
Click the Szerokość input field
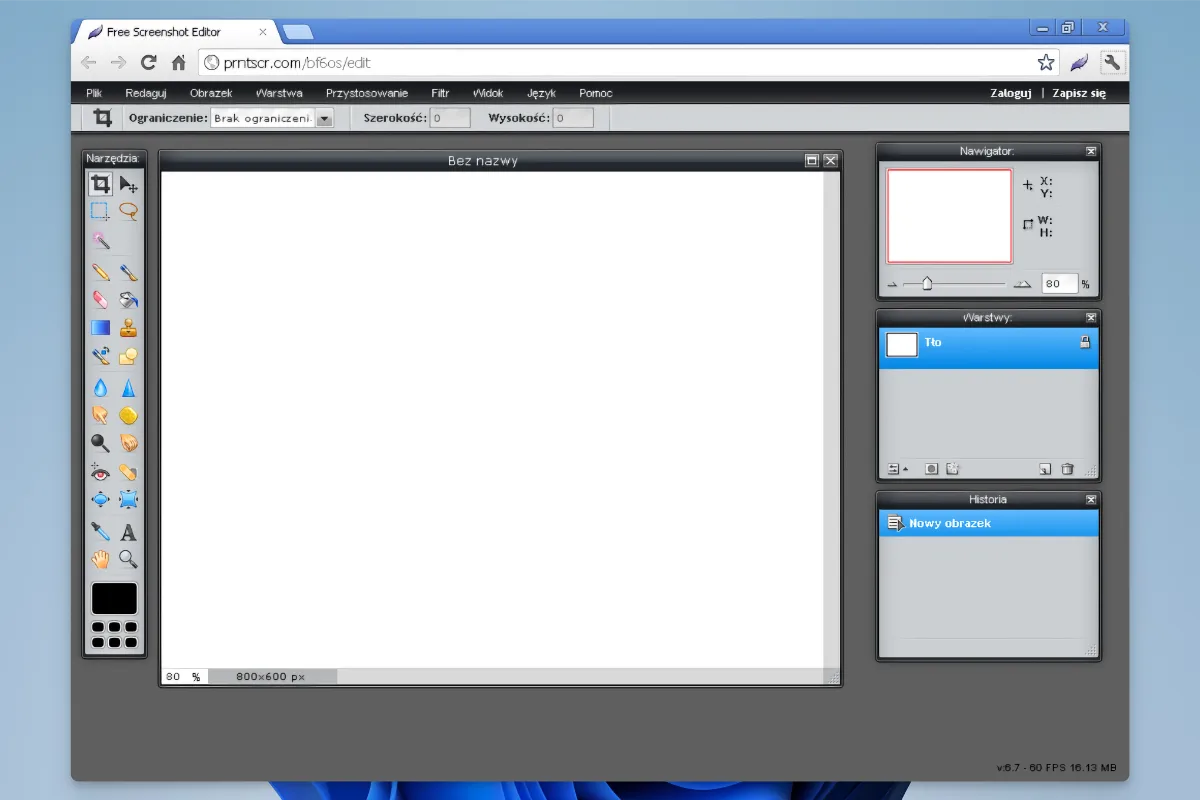click(450, 118)
